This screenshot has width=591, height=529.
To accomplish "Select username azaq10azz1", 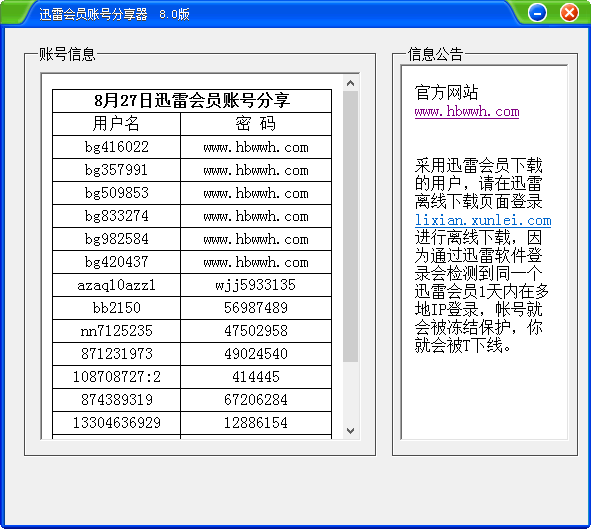I will [116, 285].
